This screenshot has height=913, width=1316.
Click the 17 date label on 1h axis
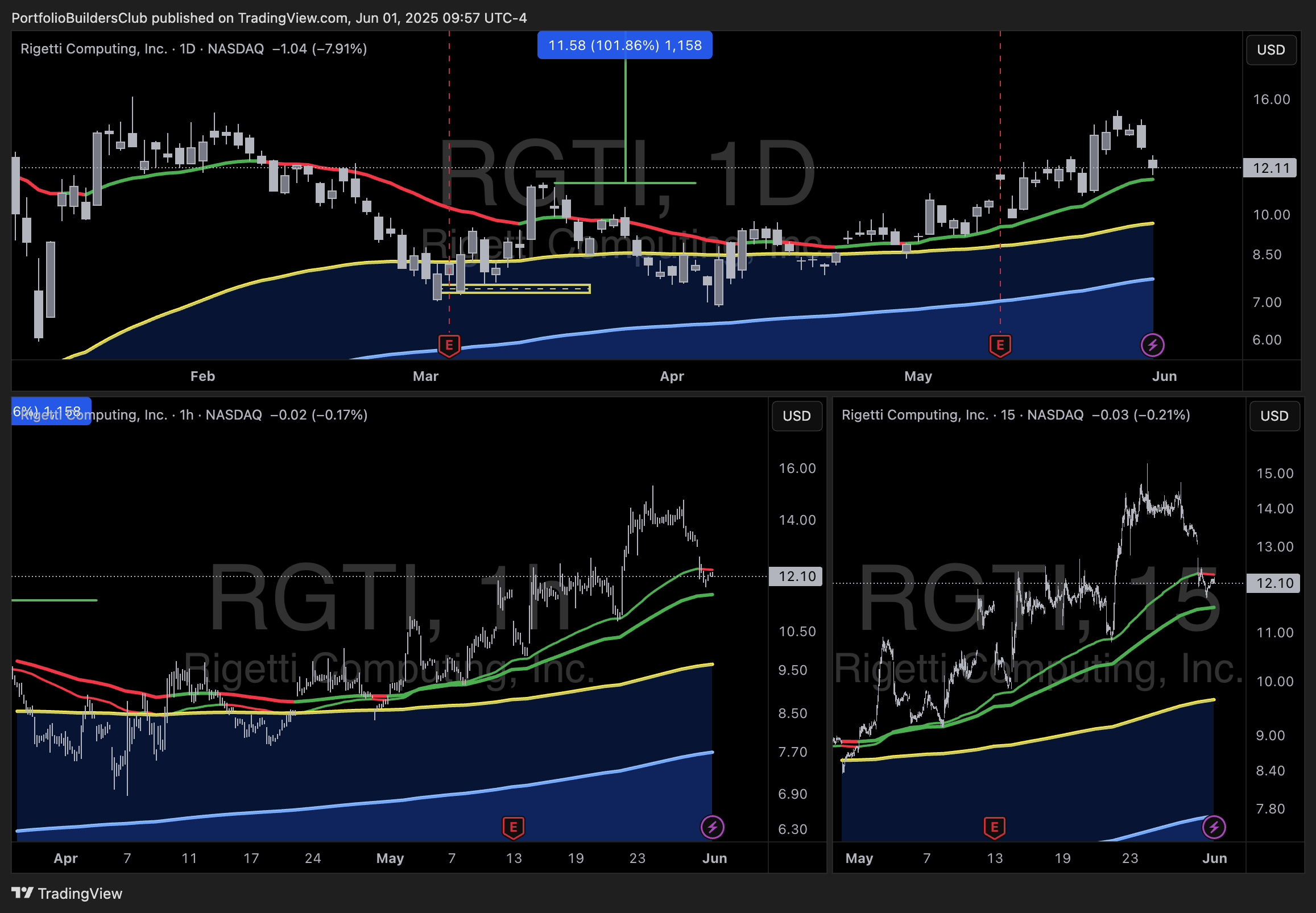click(x=251, y=858)
